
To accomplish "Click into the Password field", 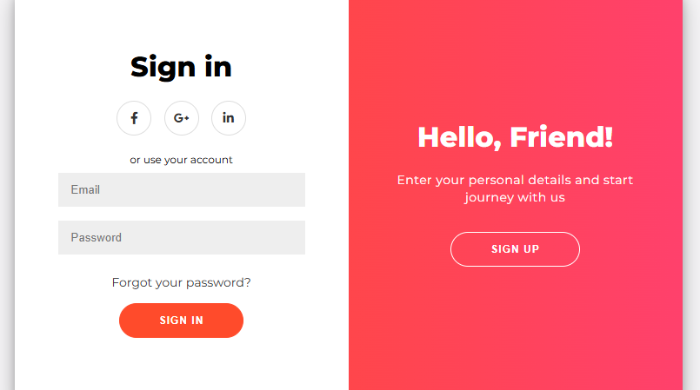I will point(181,237).
